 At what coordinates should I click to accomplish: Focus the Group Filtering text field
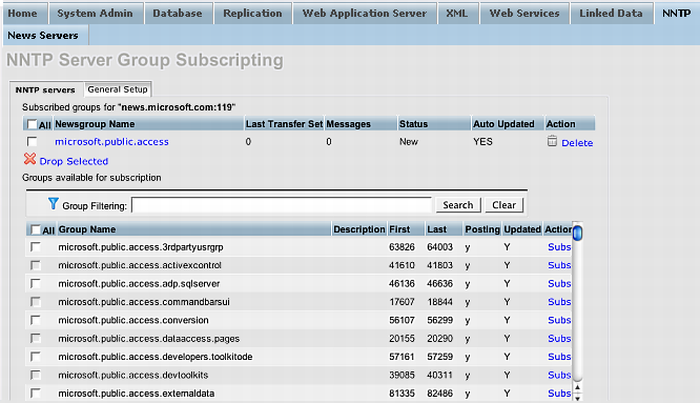[x=282, y=205]
